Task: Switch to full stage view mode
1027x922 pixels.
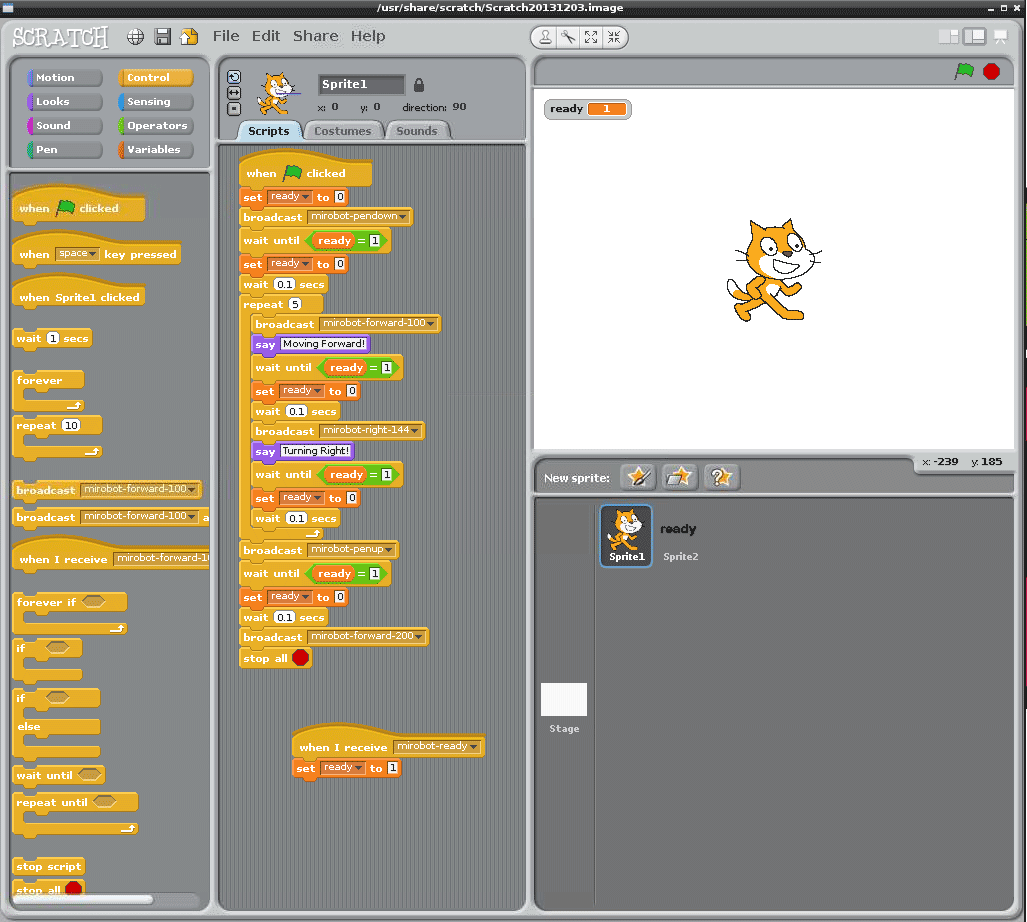Action: pyautogui.click(x=975, y=37)
